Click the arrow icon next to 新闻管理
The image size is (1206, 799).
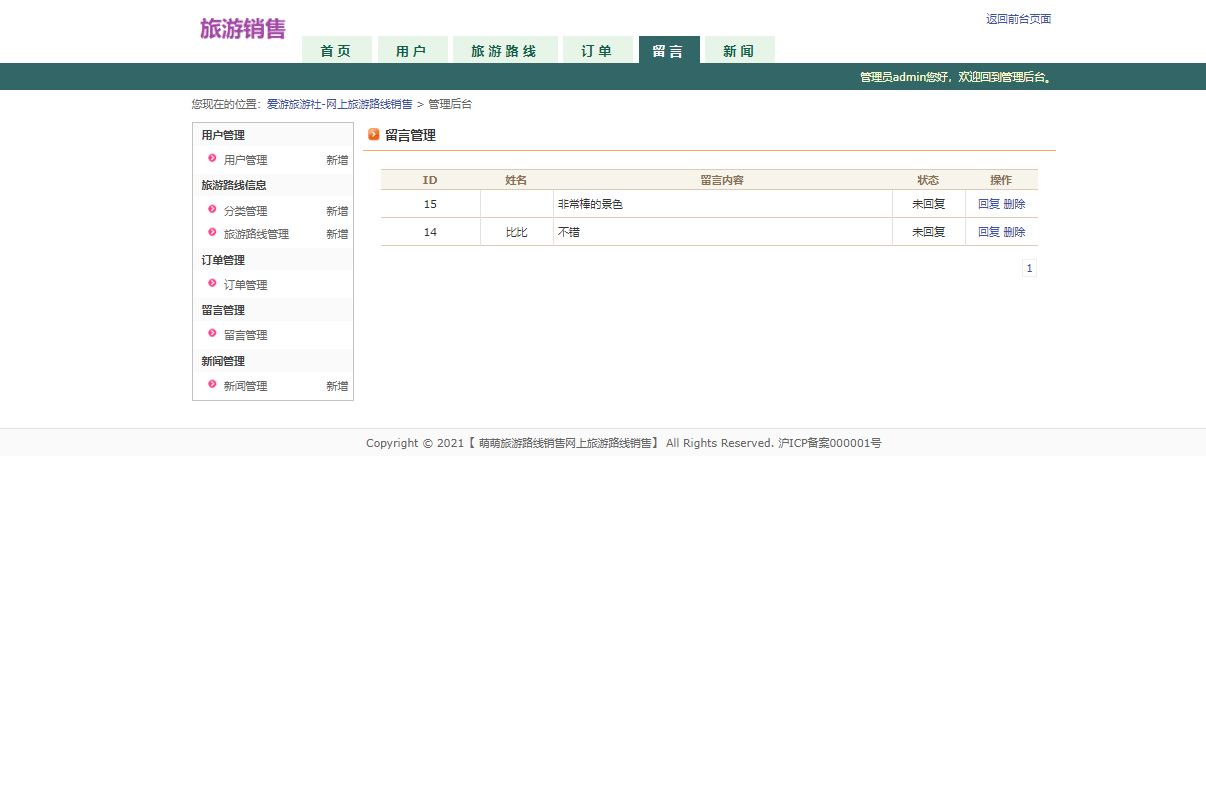(211, 385)
